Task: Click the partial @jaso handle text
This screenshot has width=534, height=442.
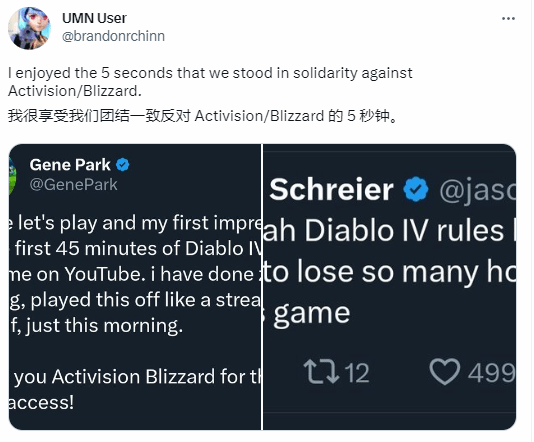Action: 477,190
